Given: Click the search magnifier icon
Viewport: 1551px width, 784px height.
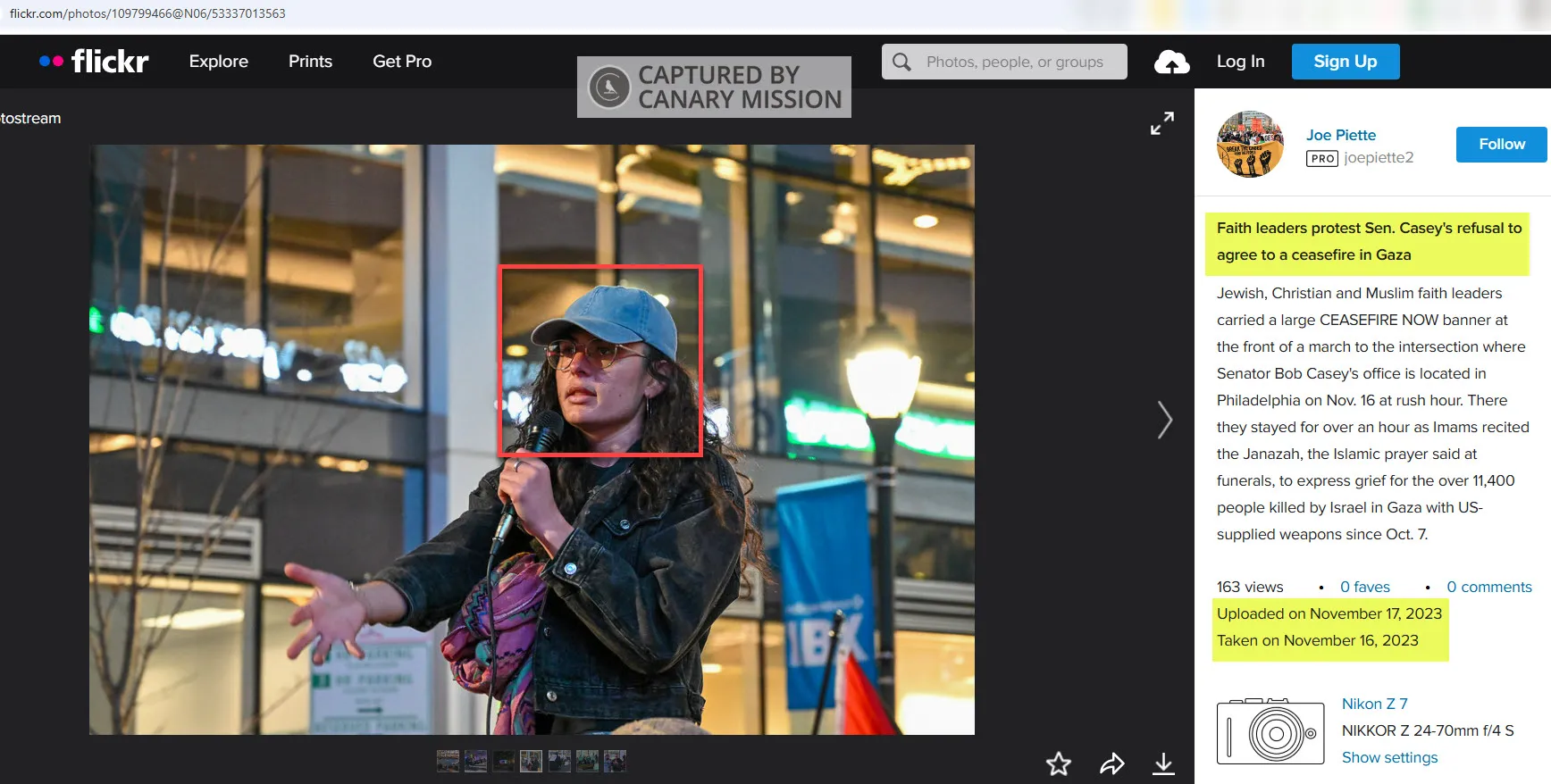Looking at the screenshot, I should (x=901, y=62).
